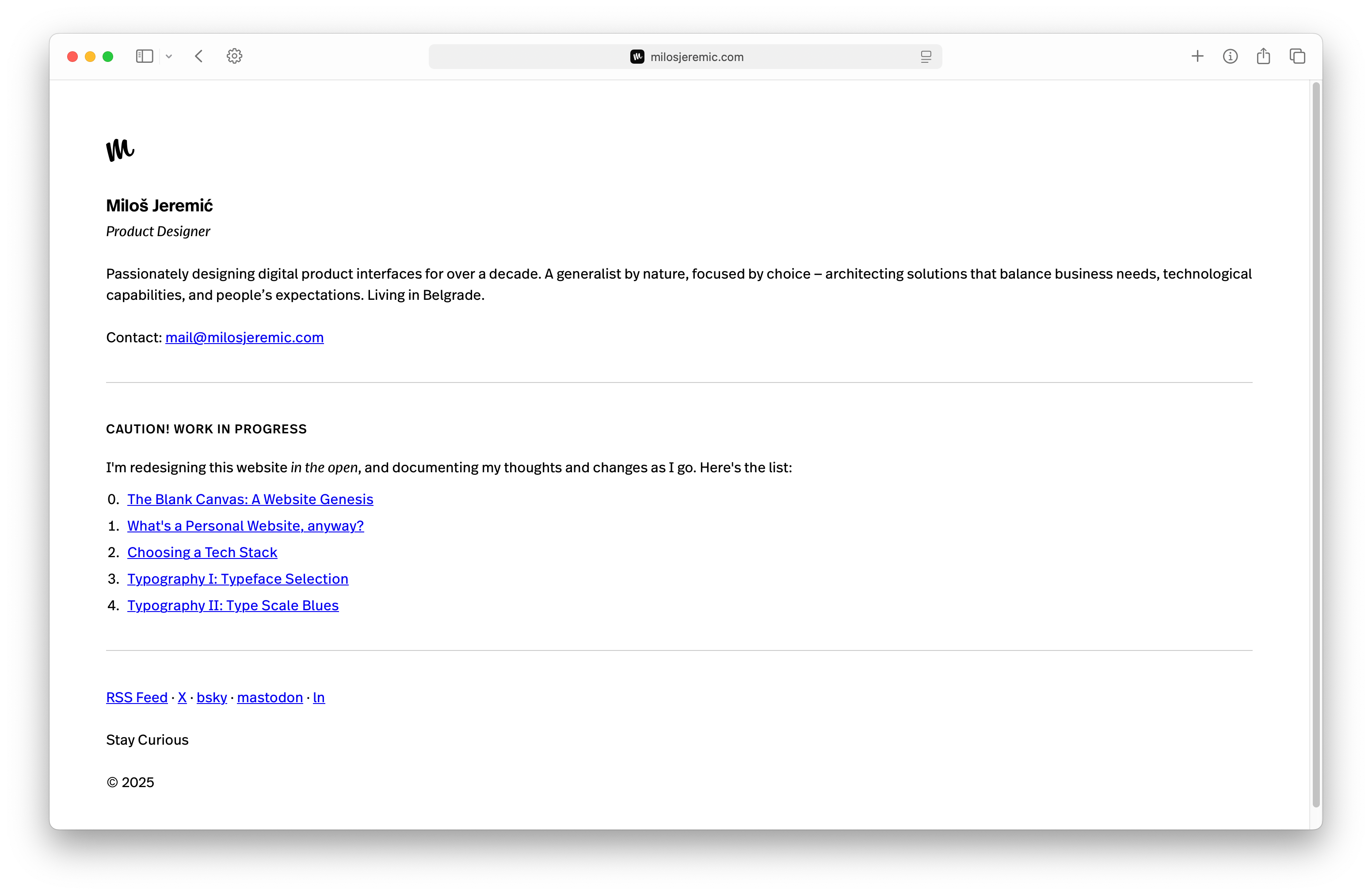The height and width of the screenshot is (895, 1372).
Task: Open What's a Personal Website, anyway?
Action: coord(246,526)
